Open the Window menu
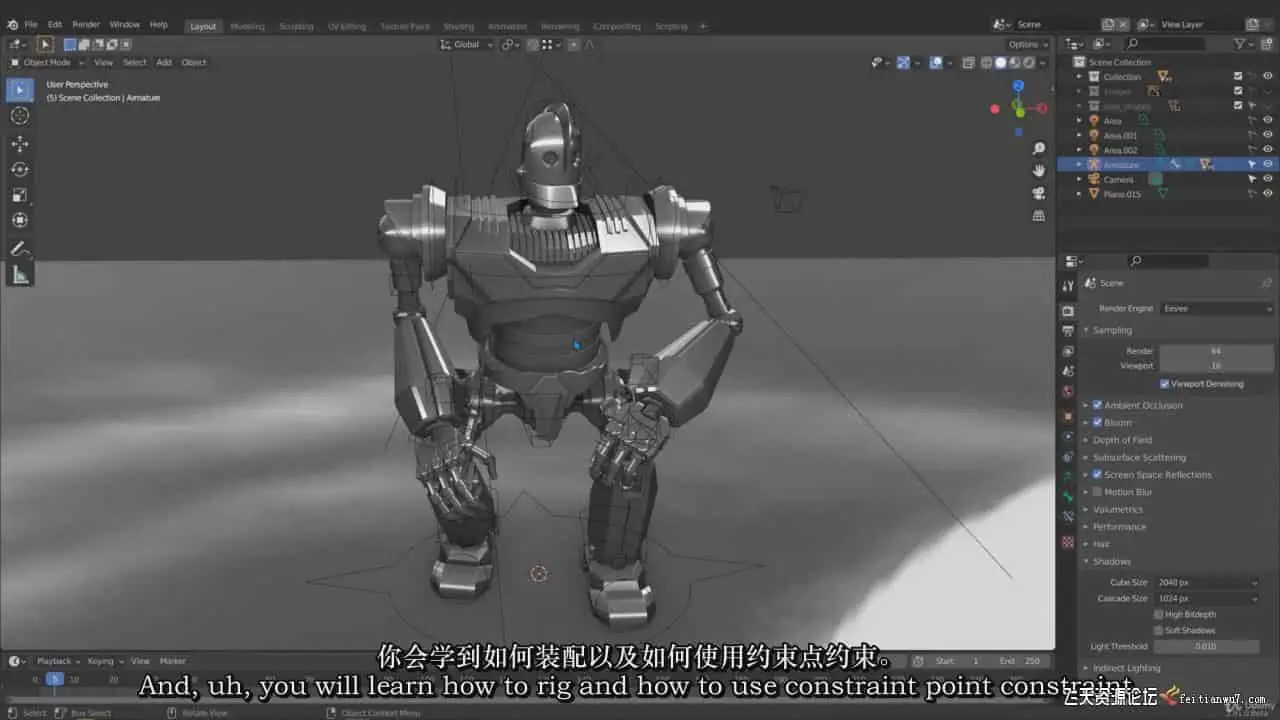1280x720 pixels. [x=125, y=24]
